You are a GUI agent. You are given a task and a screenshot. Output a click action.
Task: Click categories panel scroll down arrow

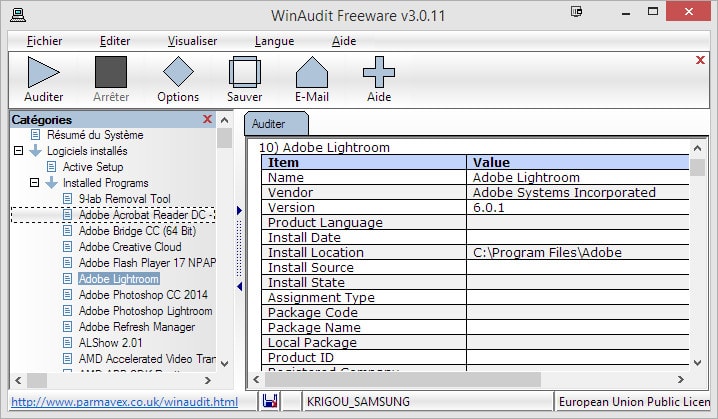(x=224, y=364)
